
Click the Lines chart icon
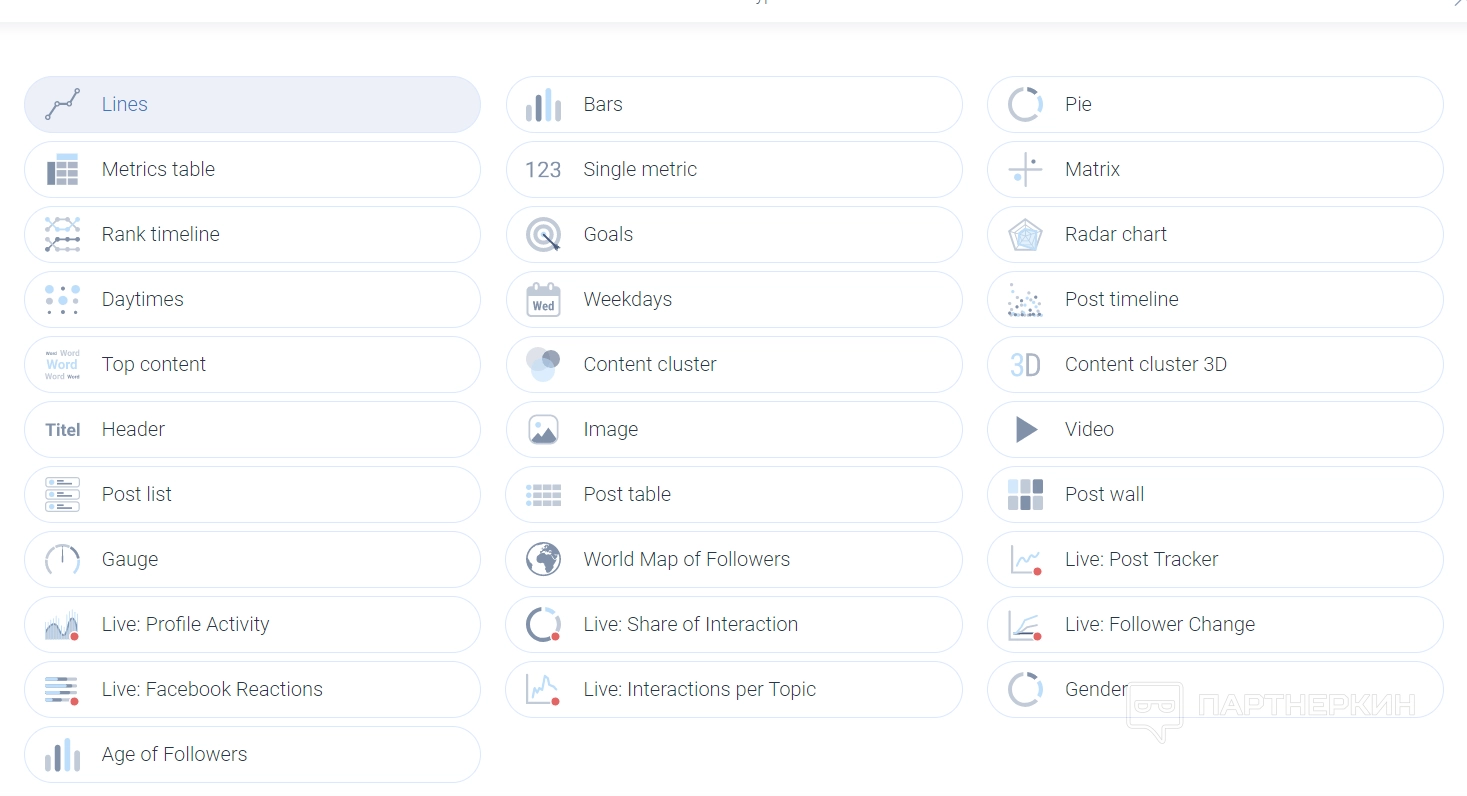62,105
